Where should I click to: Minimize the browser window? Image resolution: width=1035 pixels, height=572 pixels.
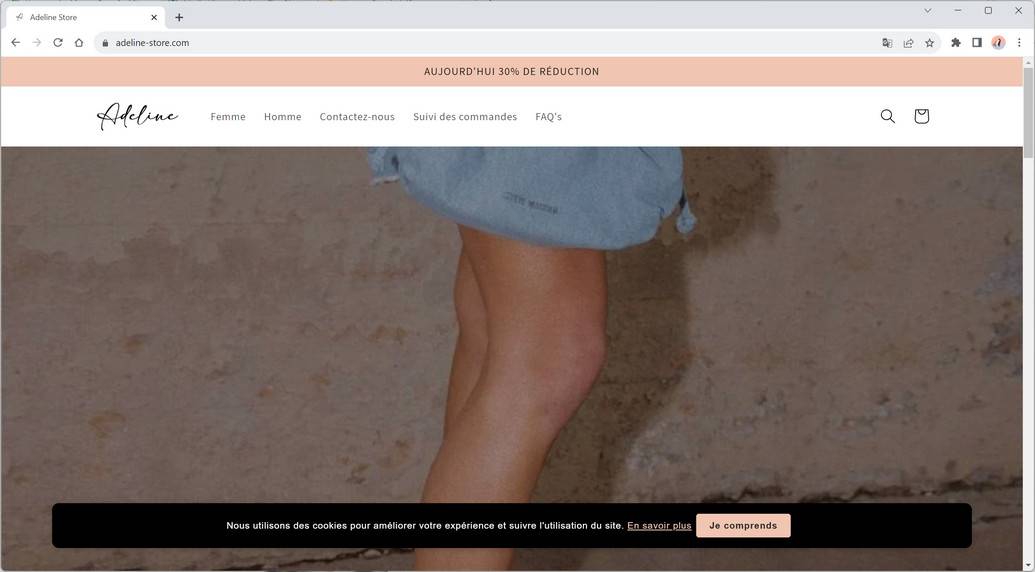(958, 11)
